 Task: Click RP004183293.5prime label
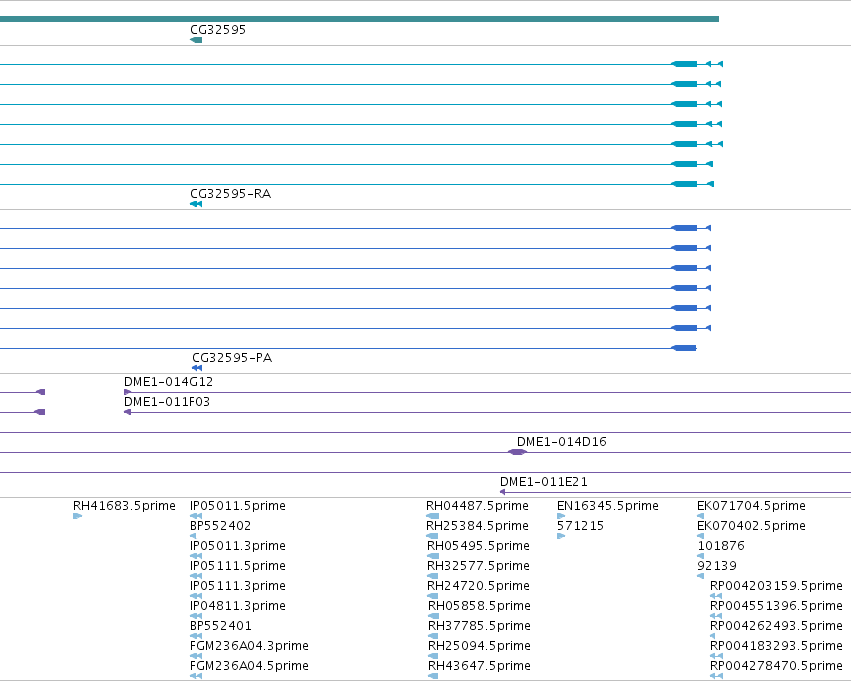pos(776,646)
